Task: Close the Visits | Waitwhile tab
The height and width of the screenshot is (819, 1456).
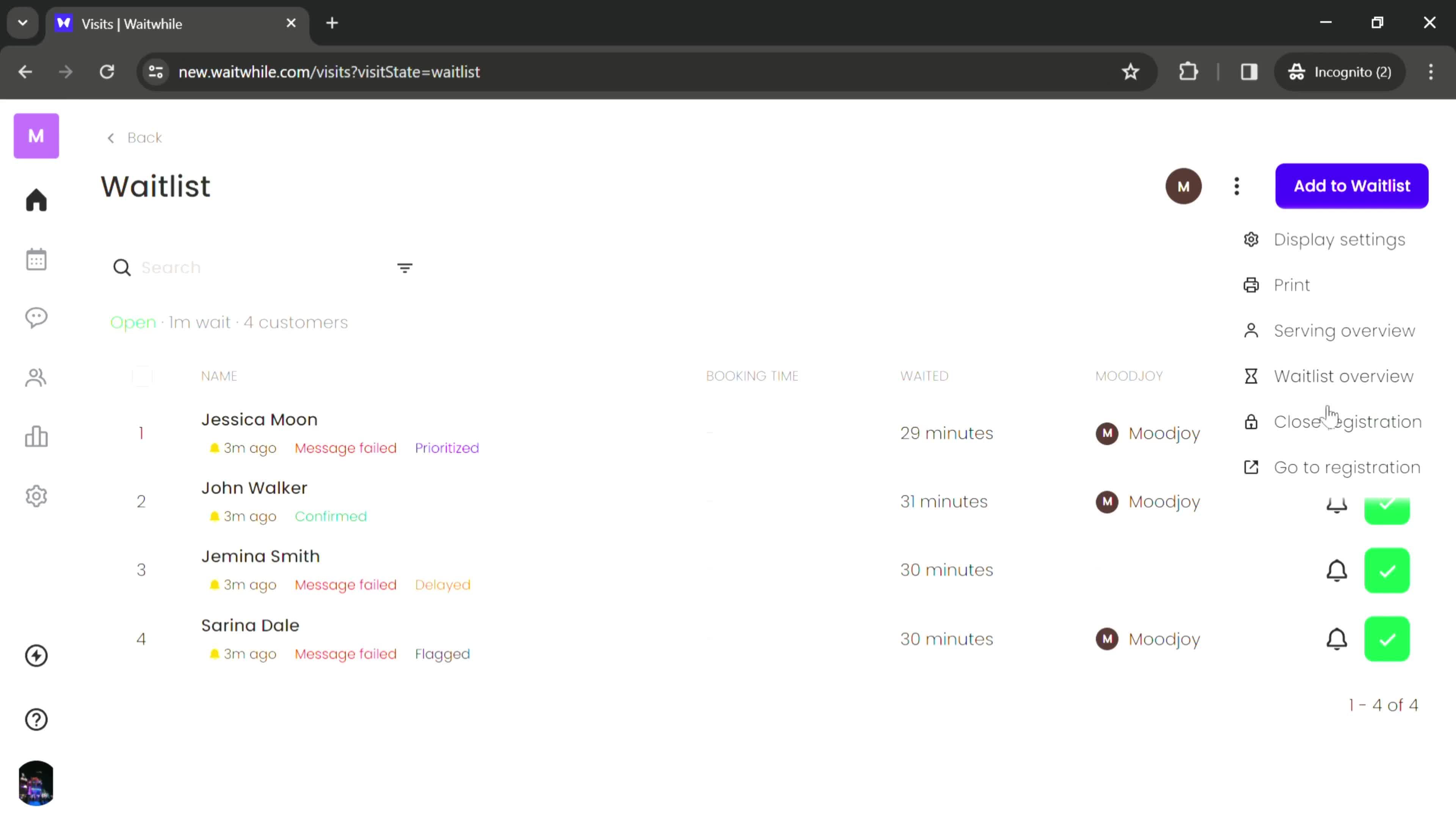Action: (291, 23)
